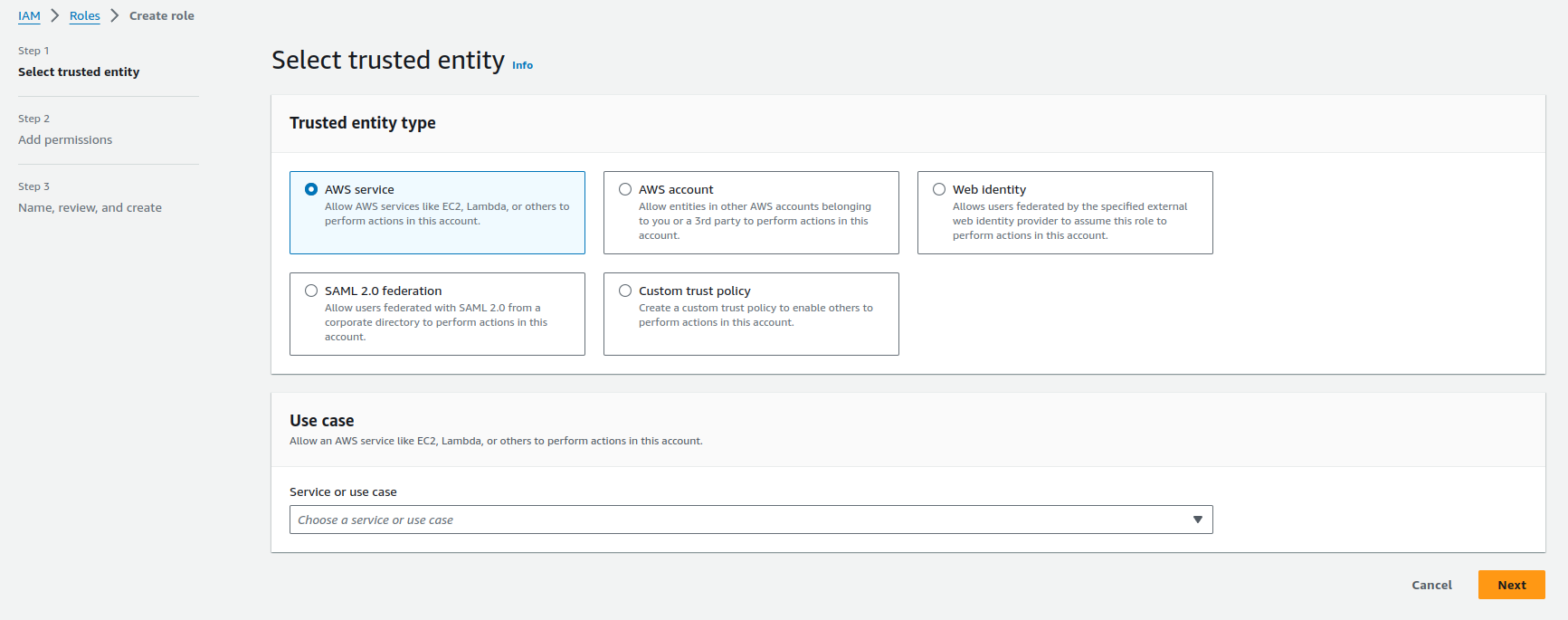Select the AWS account radio button
This screenshot has height=620, width=1568.
tap(625, 189)
